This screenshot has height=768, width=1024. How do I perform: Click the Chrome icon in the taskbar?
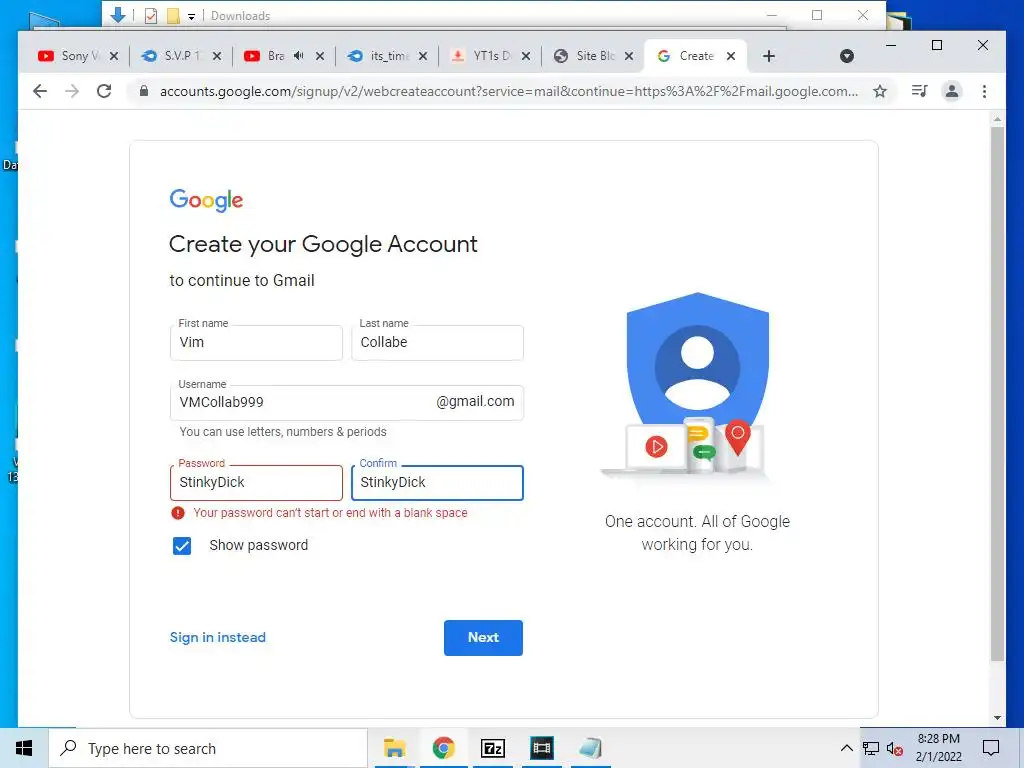point(443,748)
